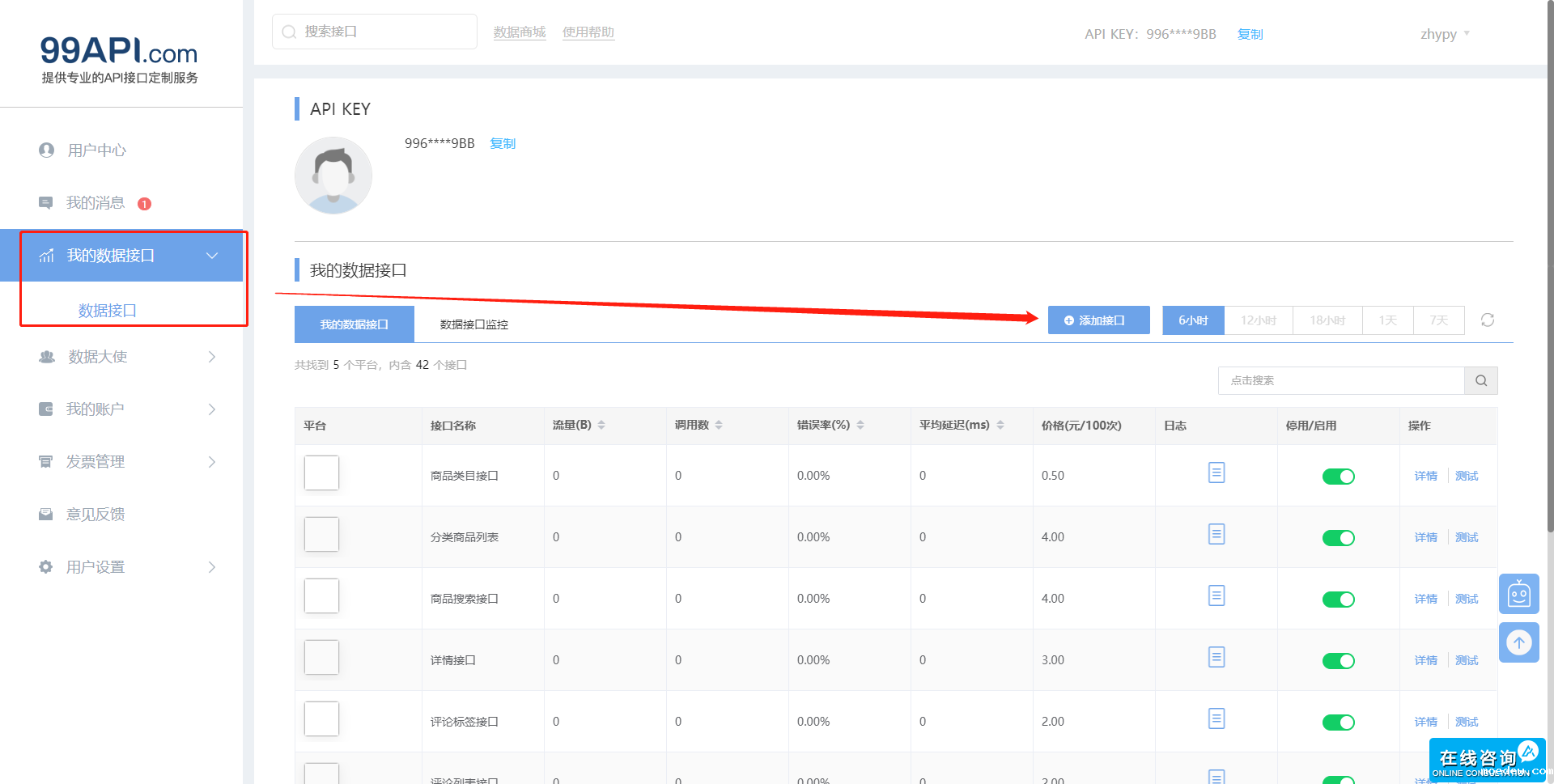Open the zhypy user dropdown menu
This screenshot has height=784, width=1554.
click(x=1445, y=34)
